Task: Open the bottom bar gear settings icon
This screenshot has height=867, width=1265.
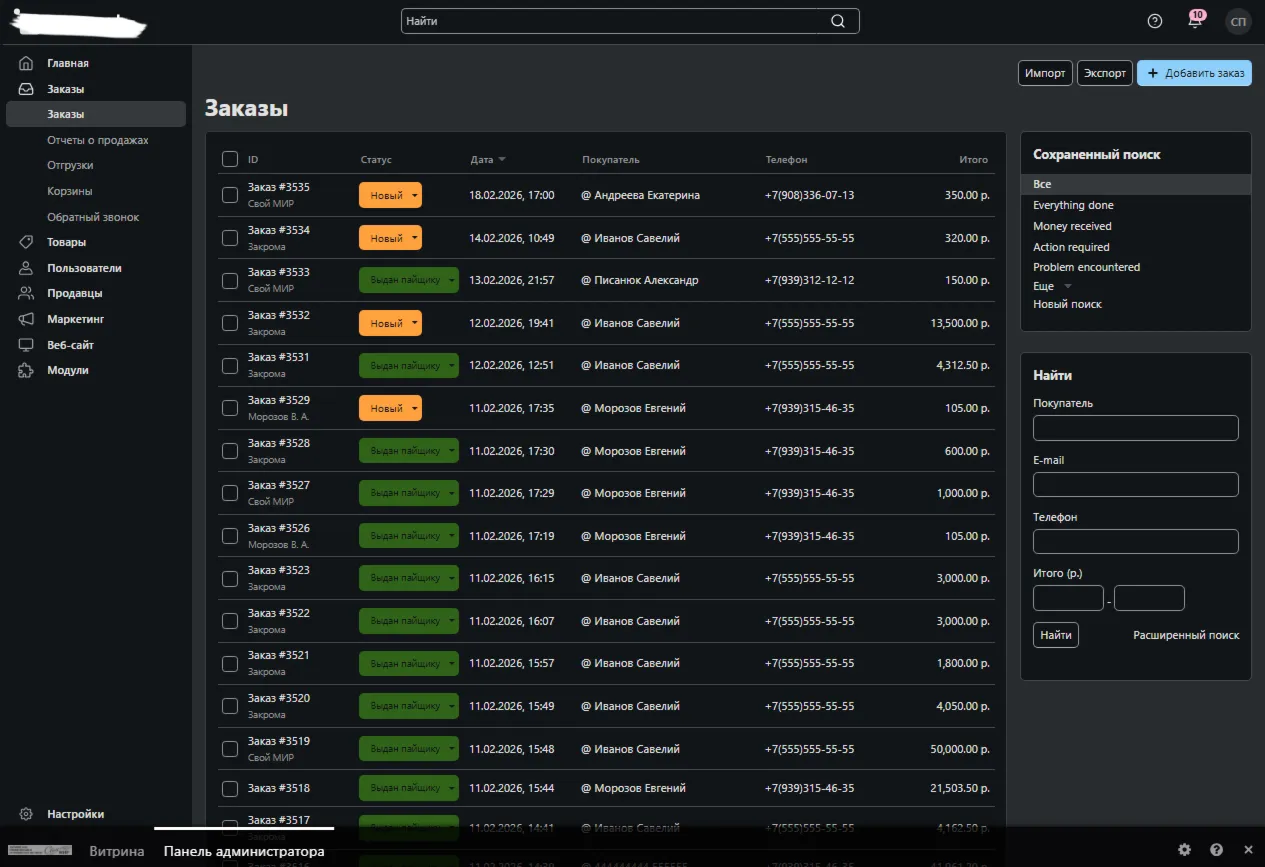Action: [x=1184, y=850]
